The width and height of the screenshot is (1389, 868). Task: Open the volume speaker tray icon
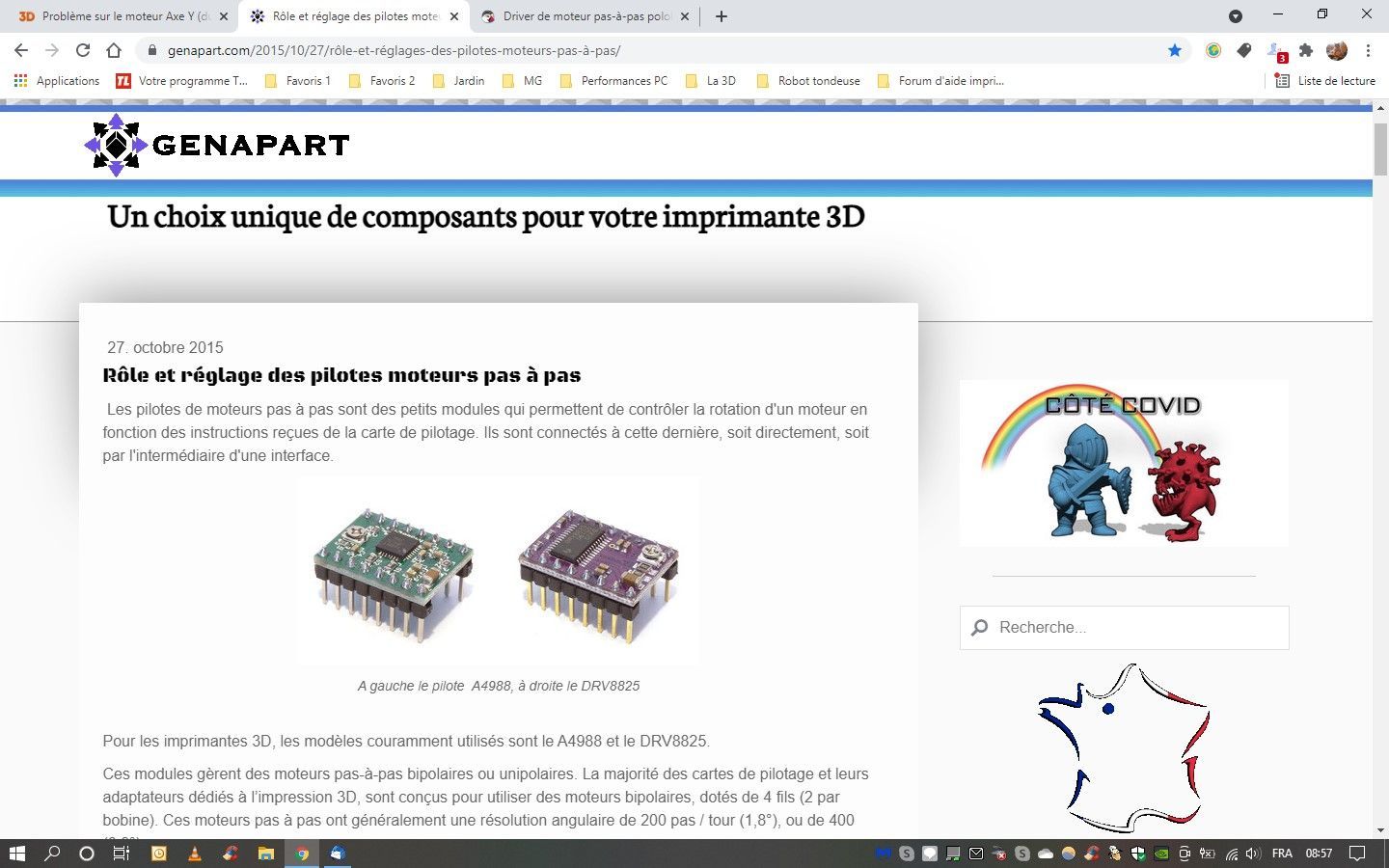click(x=1254, y=854)
